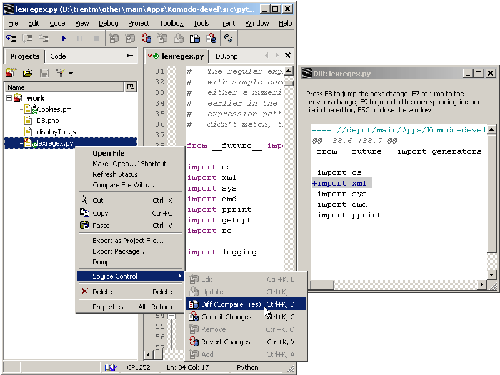
Task: Click the Diff icon in Source Control submenu
Action: (194, 304)
